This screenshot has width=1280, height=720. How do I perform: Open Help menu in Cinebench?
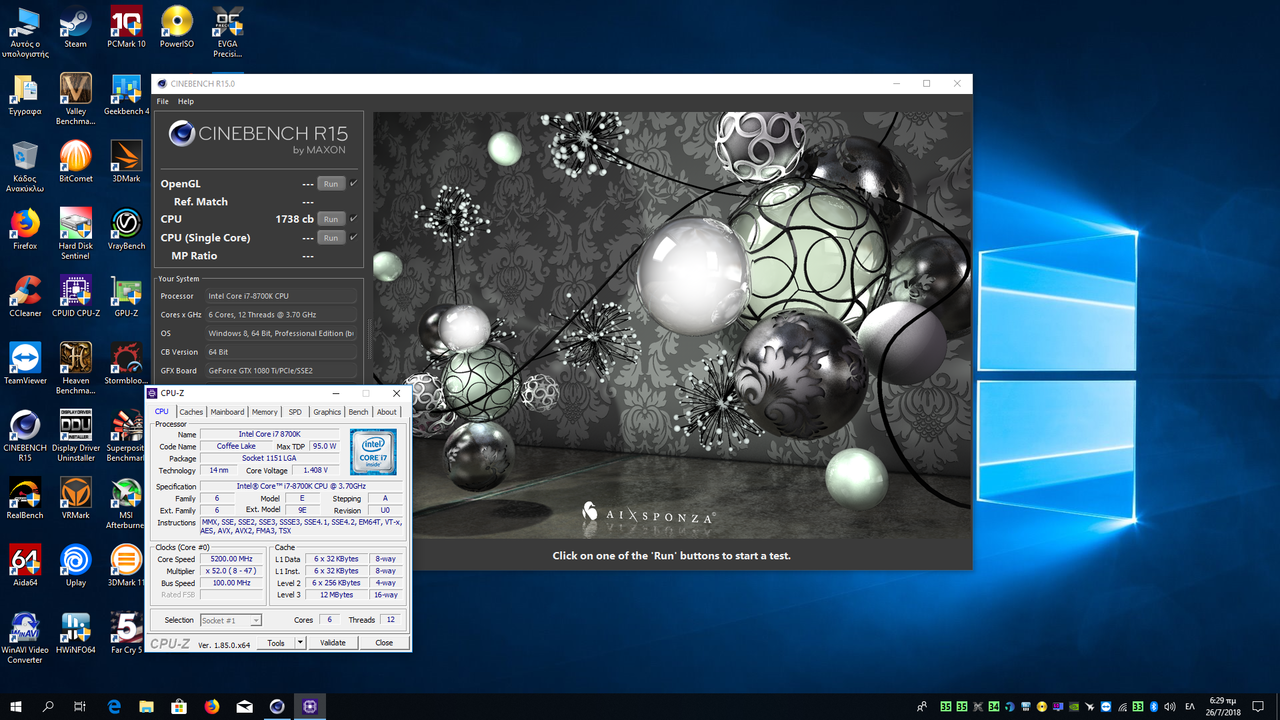point(186,102)
